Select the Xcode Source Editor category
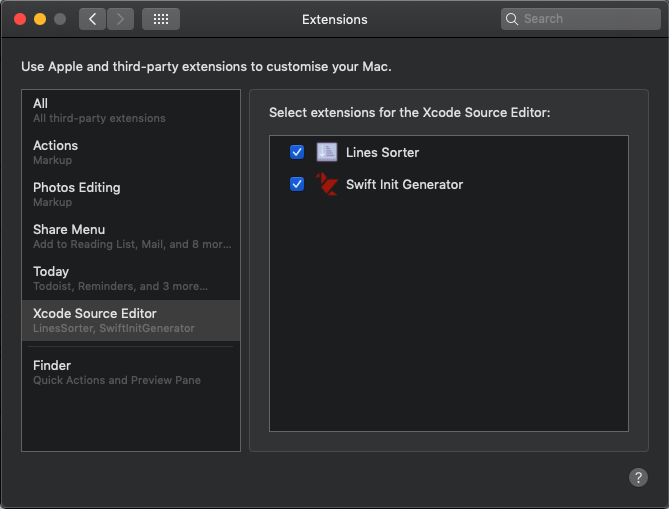 coord(131,320)
